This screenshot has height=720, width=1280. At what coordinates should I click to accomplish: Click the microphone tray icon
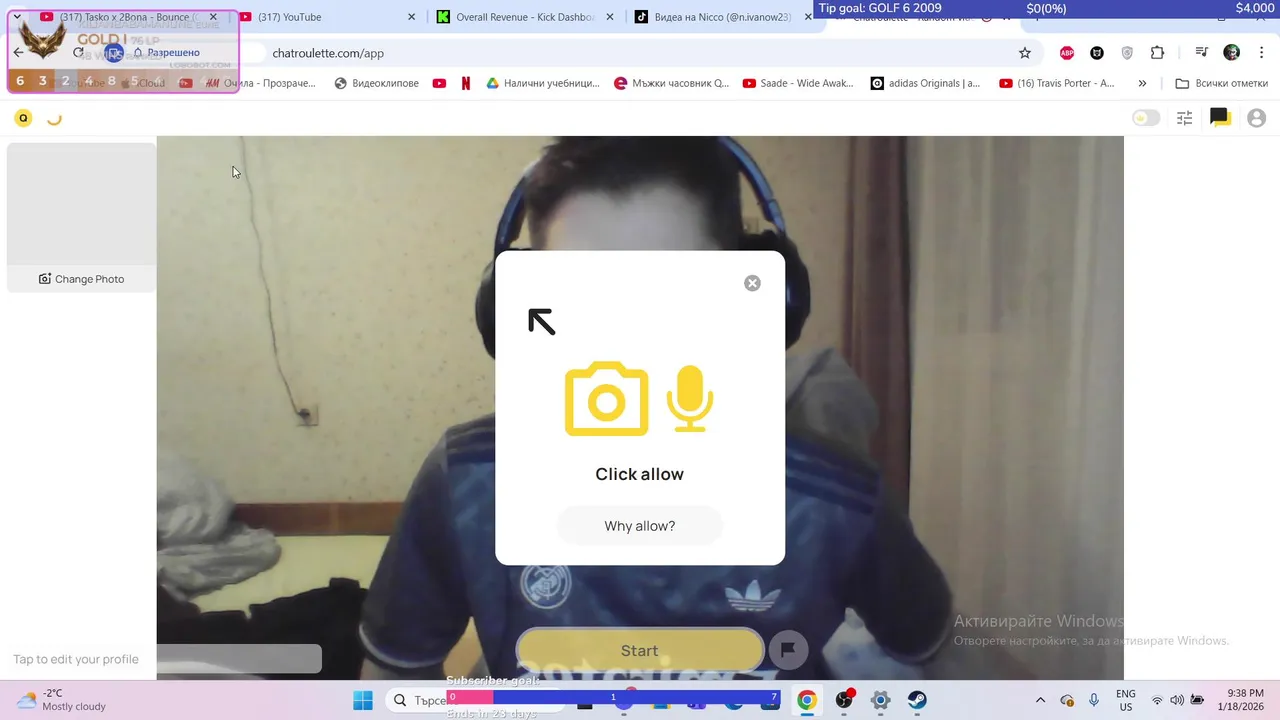[1094, 700]
